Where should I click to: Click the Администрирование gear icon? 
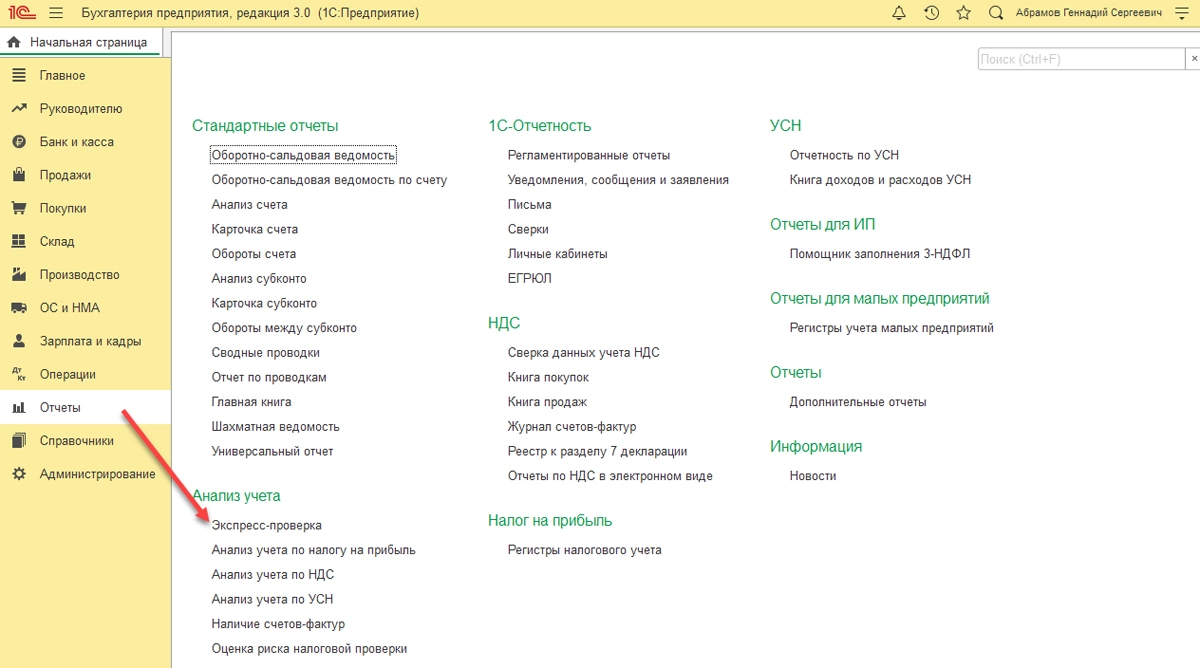click(18, 474)
